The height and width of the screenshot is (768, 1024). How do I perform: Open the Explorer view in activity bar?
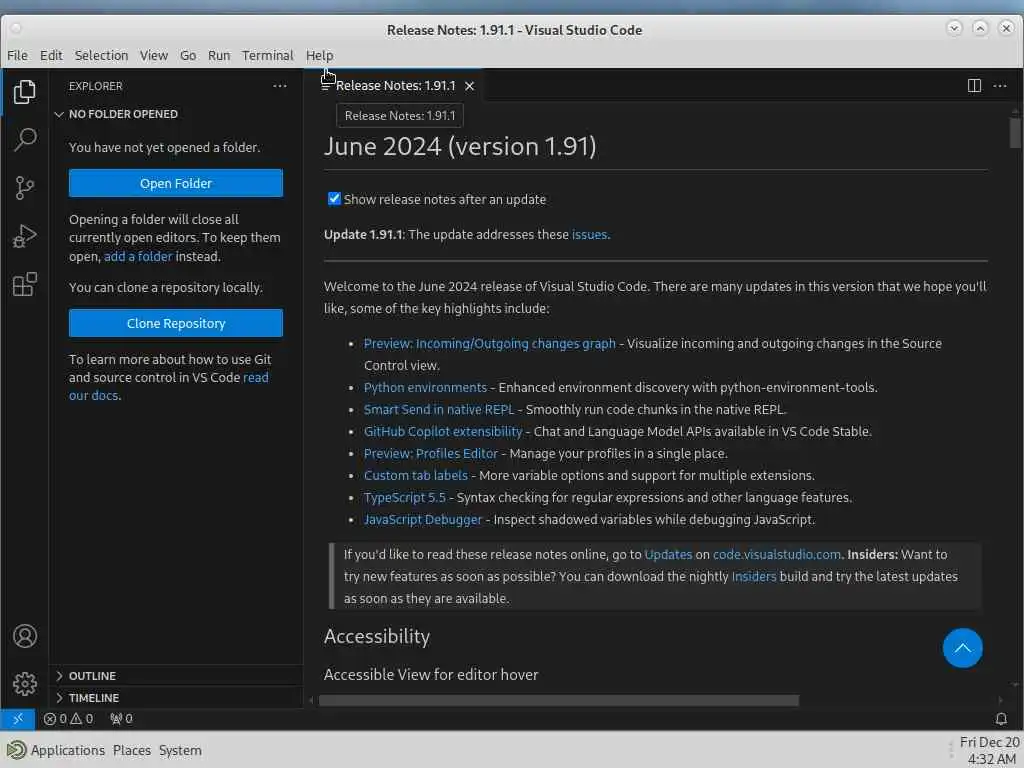[25, 91]
